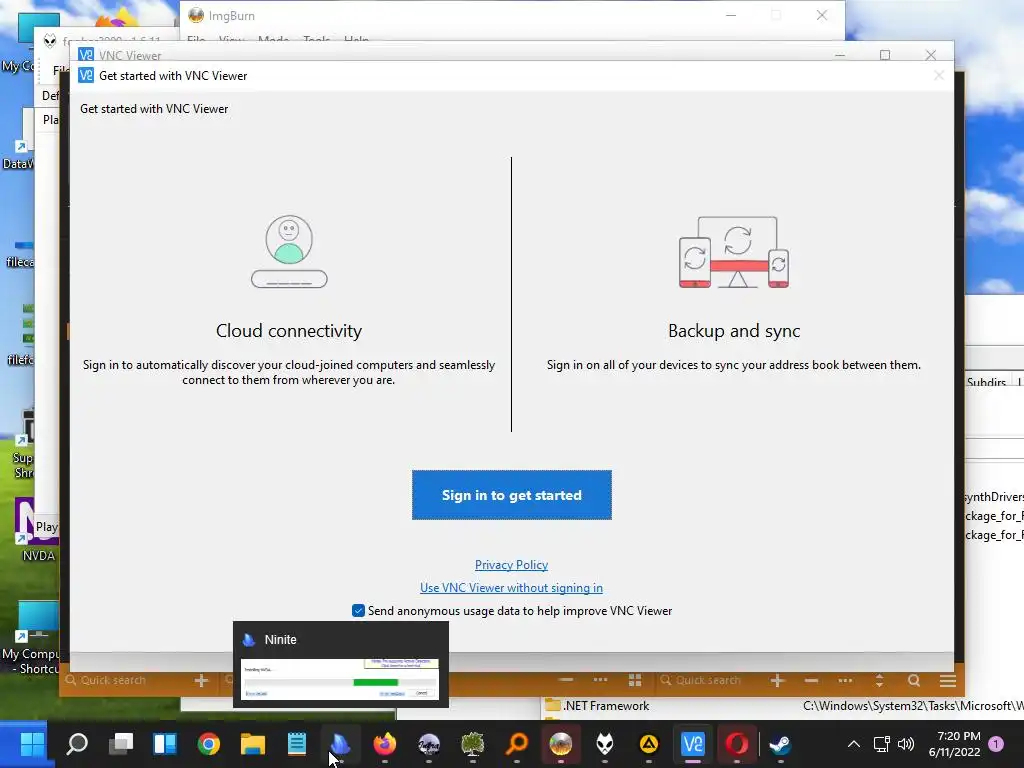Open Steam from the taskbar

click(x=780, y=744)
